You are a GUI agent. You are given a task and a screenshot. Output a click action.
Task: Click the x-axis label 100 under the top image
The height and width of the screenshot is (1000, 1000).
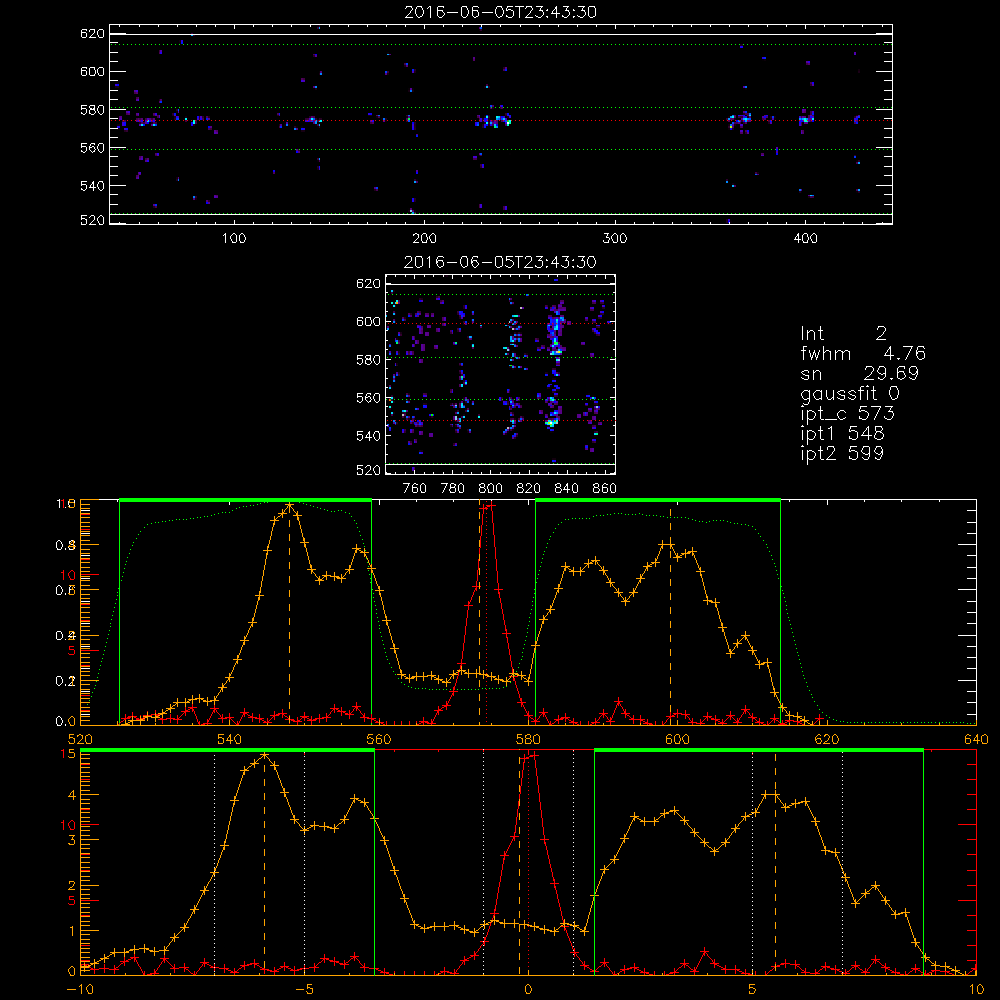point(234,239)
